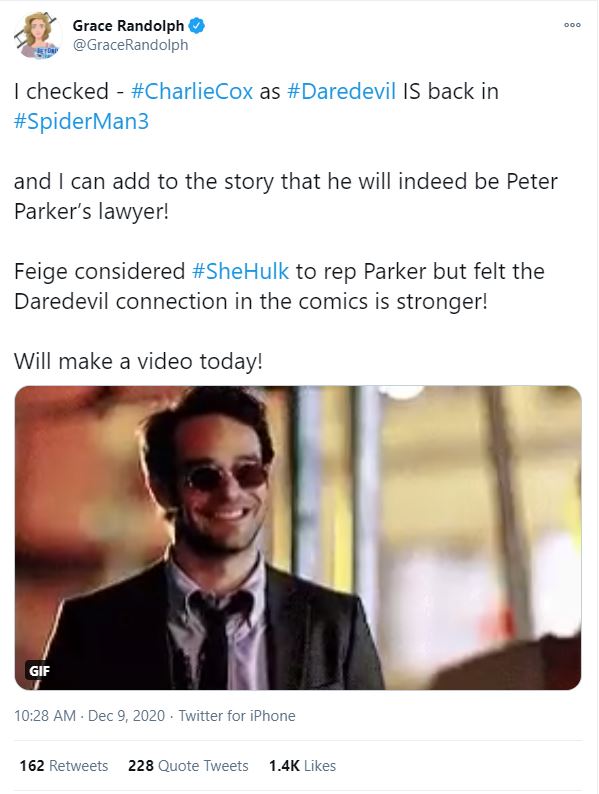Open the @GraceRandolph handle link
Screen dimensions: 599x794
tap(130, 45)
